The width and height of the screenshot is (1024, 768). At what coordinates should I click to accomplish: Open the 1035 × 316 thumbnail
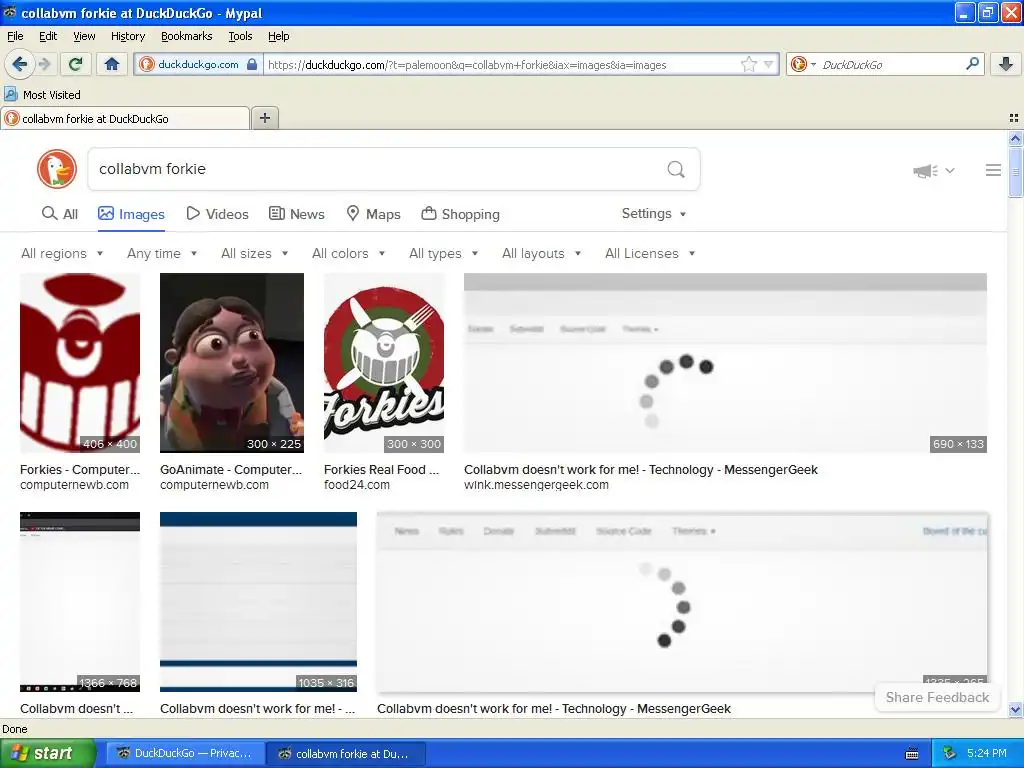pyautogui.click(x=259, y=601)
